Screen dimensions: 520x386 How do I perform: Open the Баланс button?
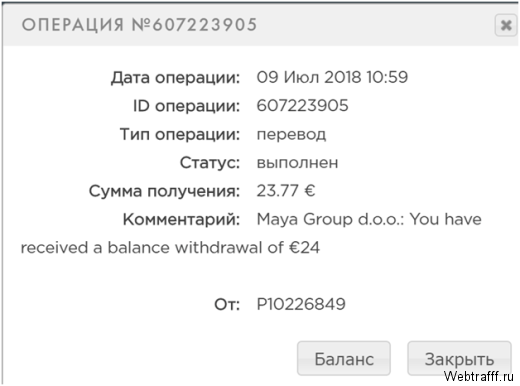[x=344, y=359]
